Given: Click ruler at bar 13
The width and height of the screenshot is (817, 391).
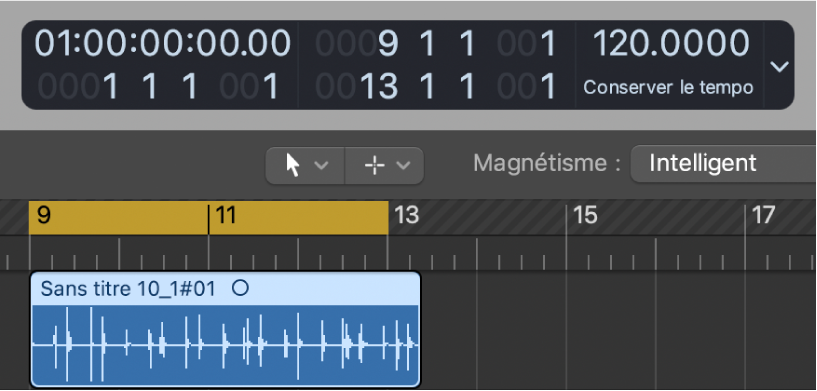Looking at the screenshot, I should pos(406,215).
